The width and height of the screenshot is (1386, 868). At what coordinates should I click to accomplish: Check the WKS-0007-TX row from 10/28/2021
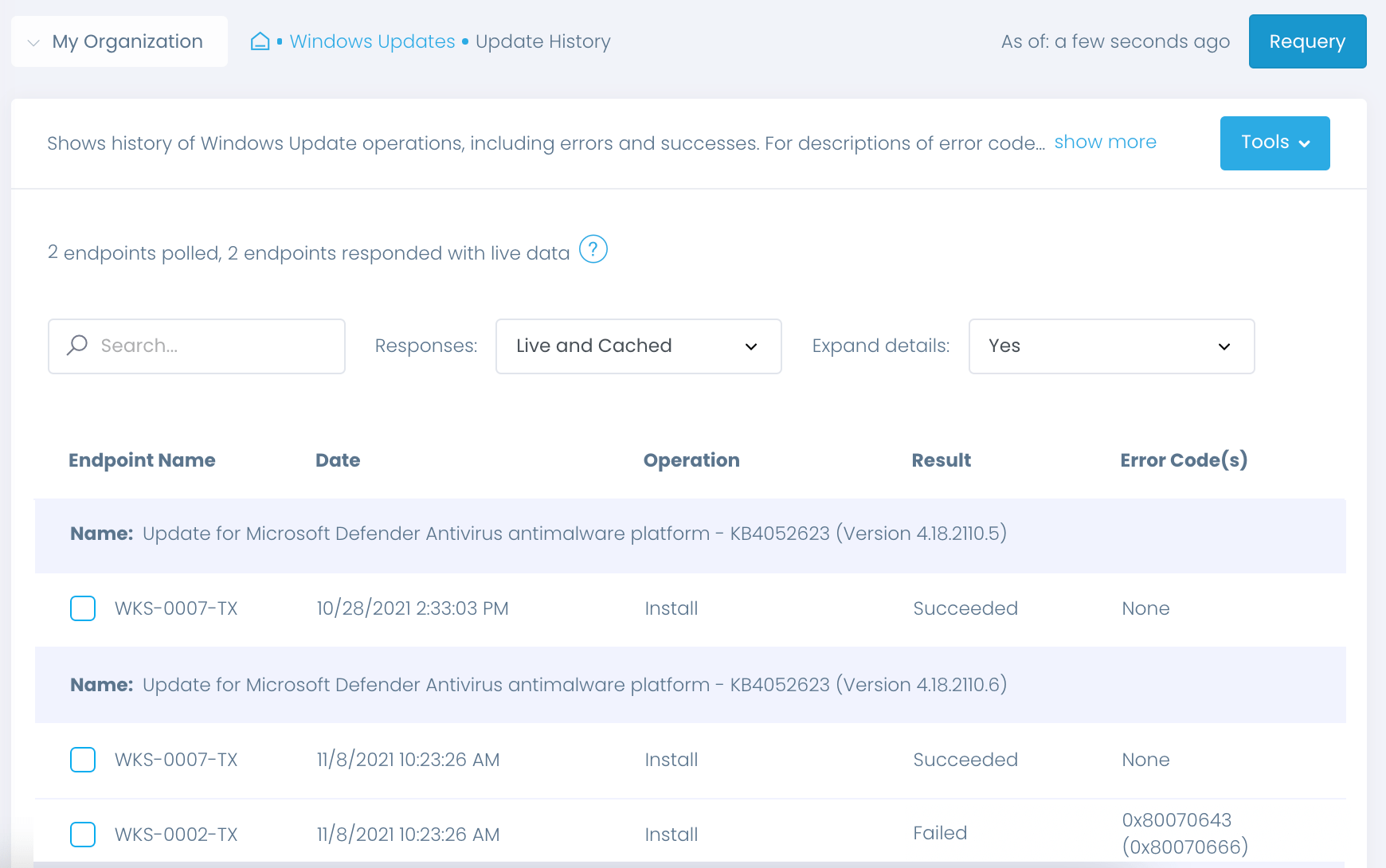coord(83,608)
